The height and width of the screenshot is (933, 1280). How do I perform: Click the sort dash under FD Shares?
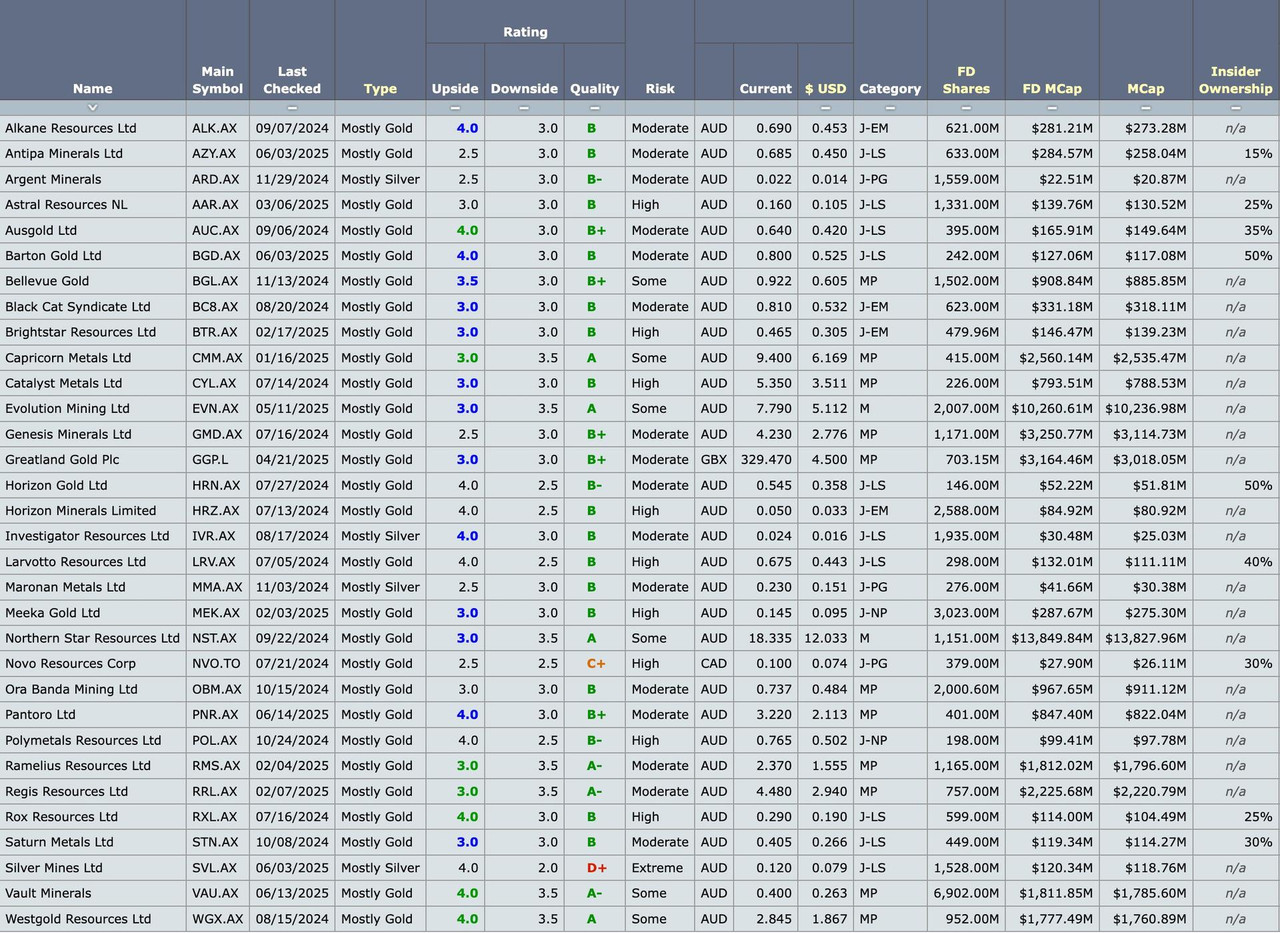pyautogui.click(x=966, y=107)
